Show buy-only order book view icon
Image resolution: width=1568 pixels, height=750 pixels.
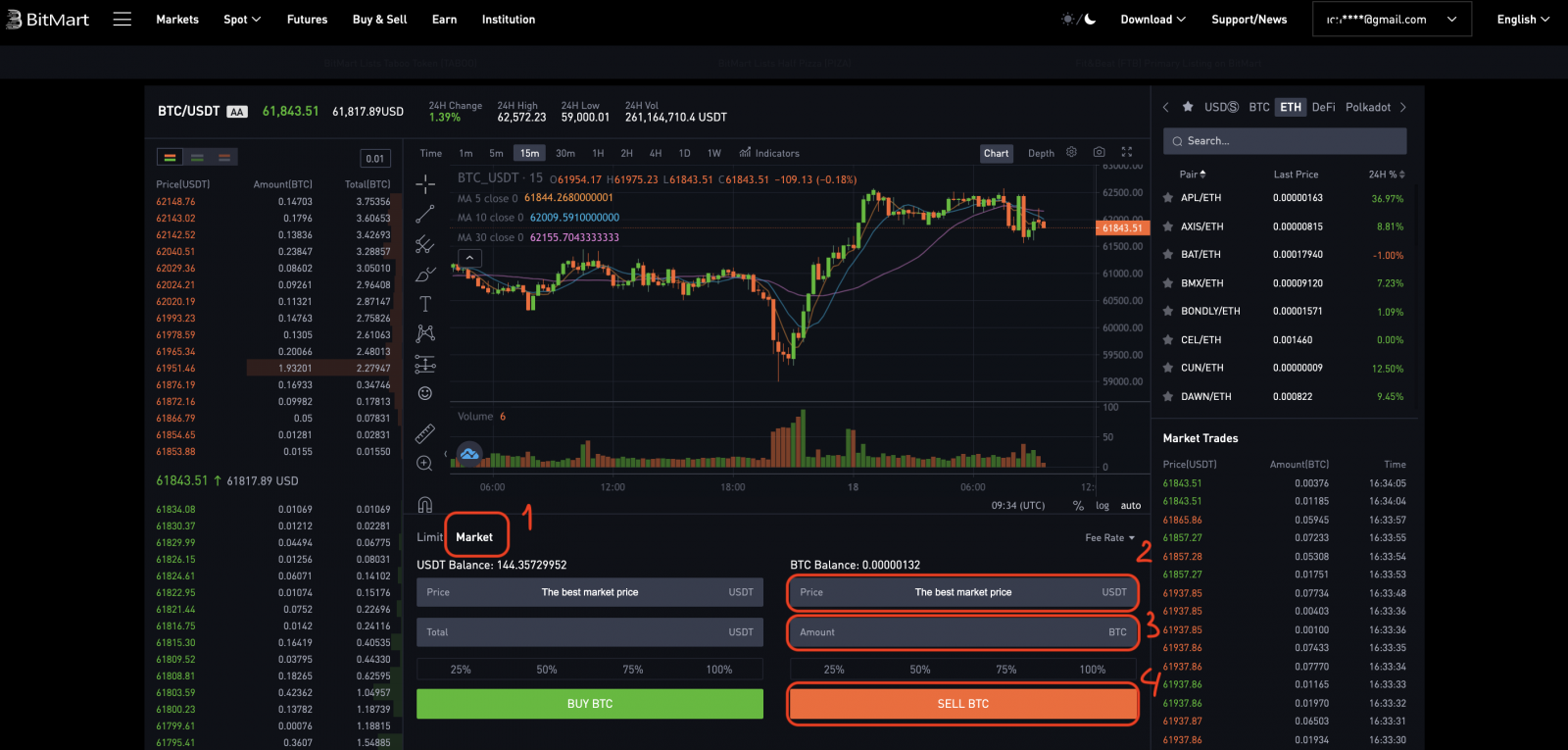197,157
